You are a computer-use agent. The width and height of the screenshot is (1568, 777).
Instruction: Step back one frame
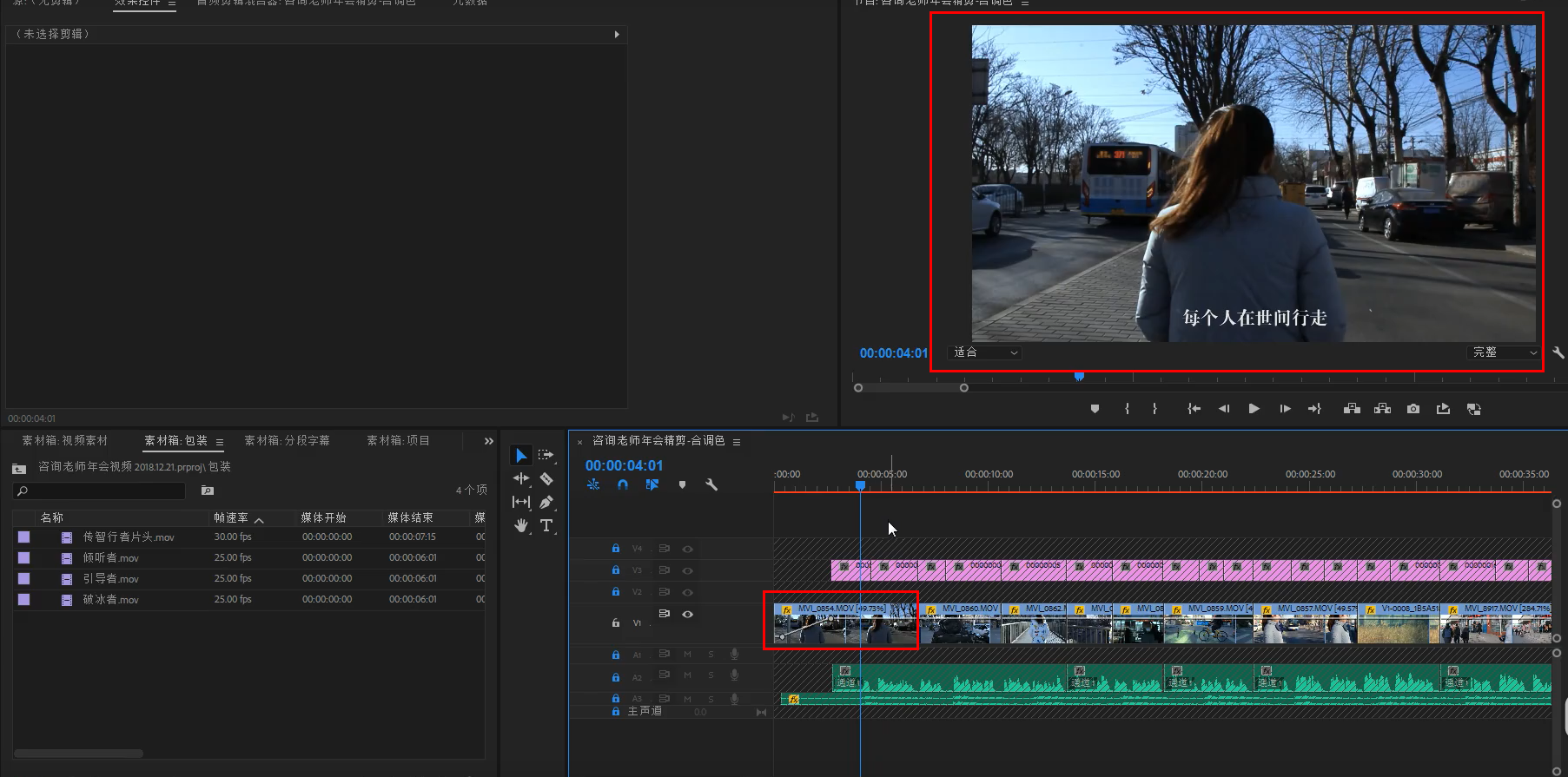1224,409
